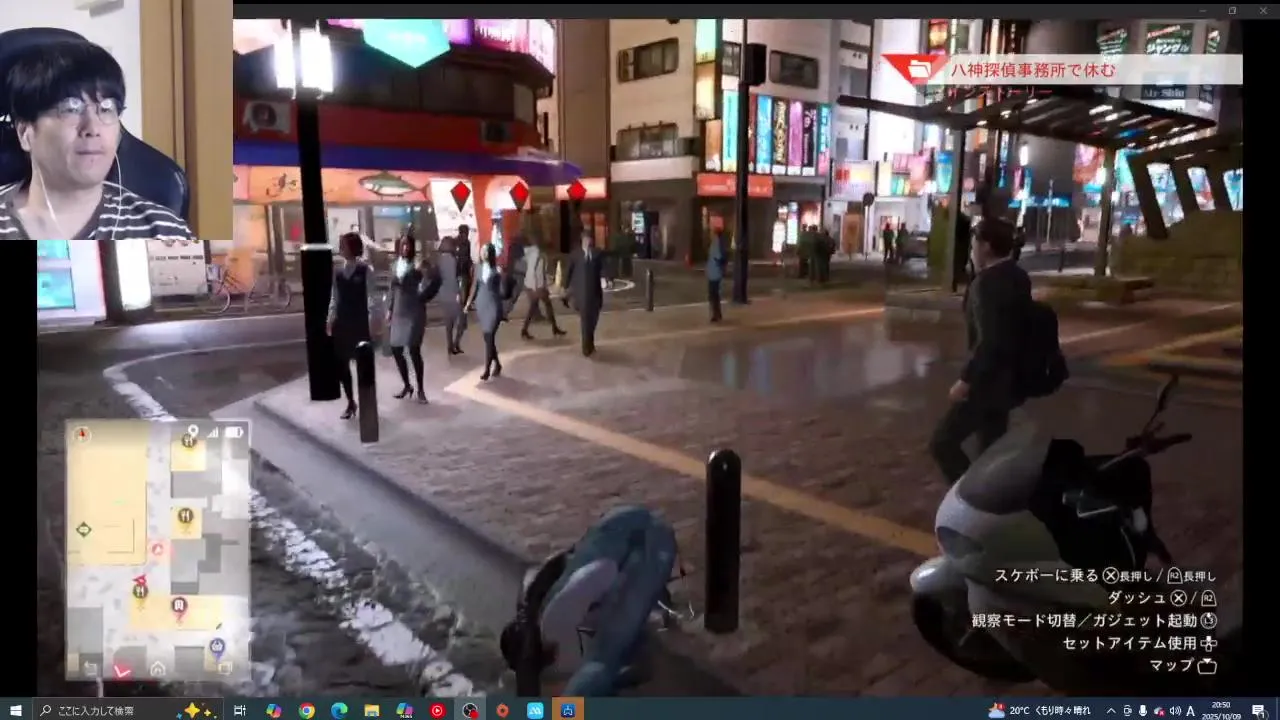The width and height of the screenshot is (1280, 720).
Task: Click the pink checkmark icon on minimap
Action: [123, 670]
